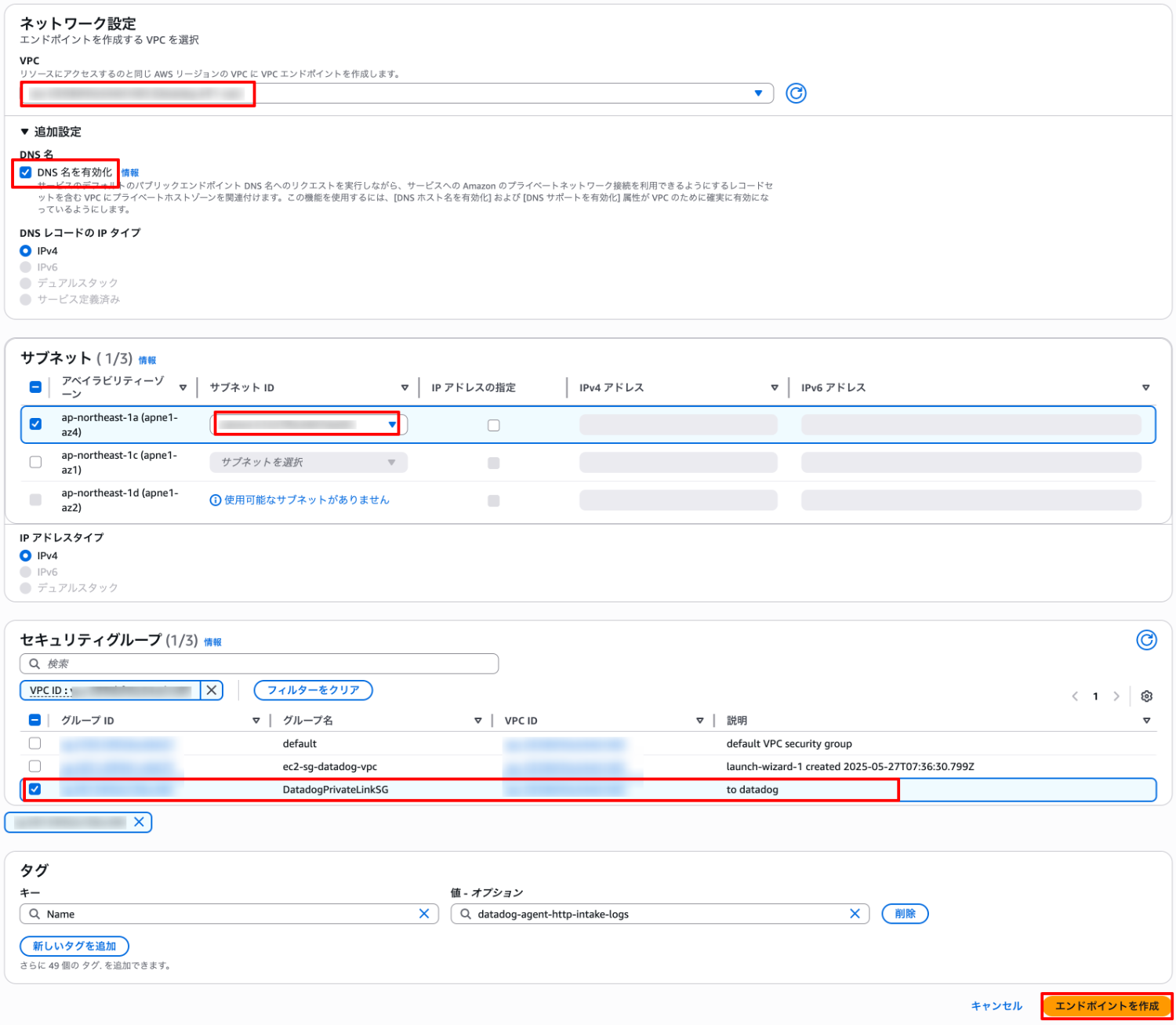
Task: Uncheck DatadogPrivateLinkSG security group
Action: pyautogui.click(x=34, y=789)
